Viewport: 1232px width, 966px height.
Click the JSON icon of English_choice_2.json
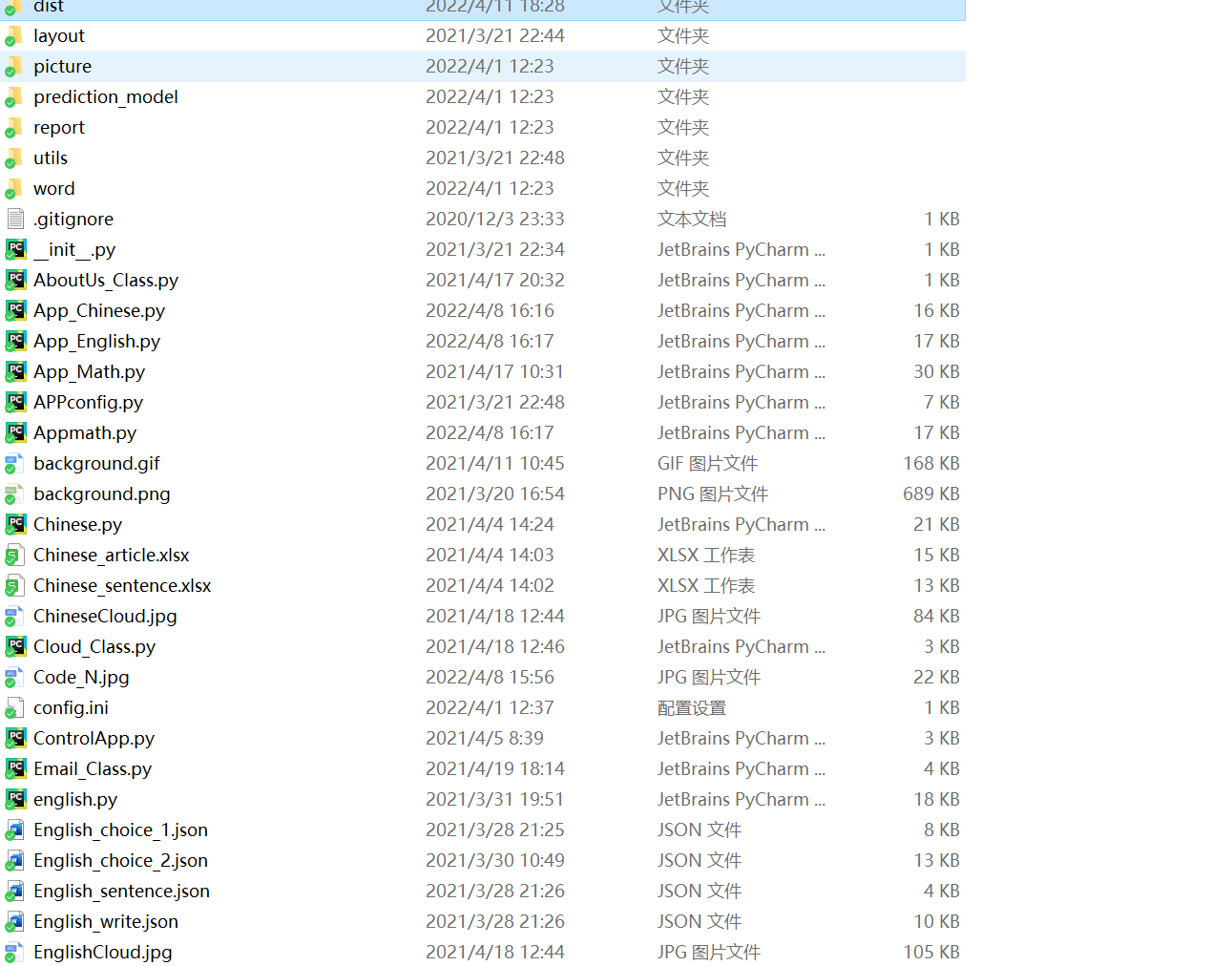click(14, 861)
